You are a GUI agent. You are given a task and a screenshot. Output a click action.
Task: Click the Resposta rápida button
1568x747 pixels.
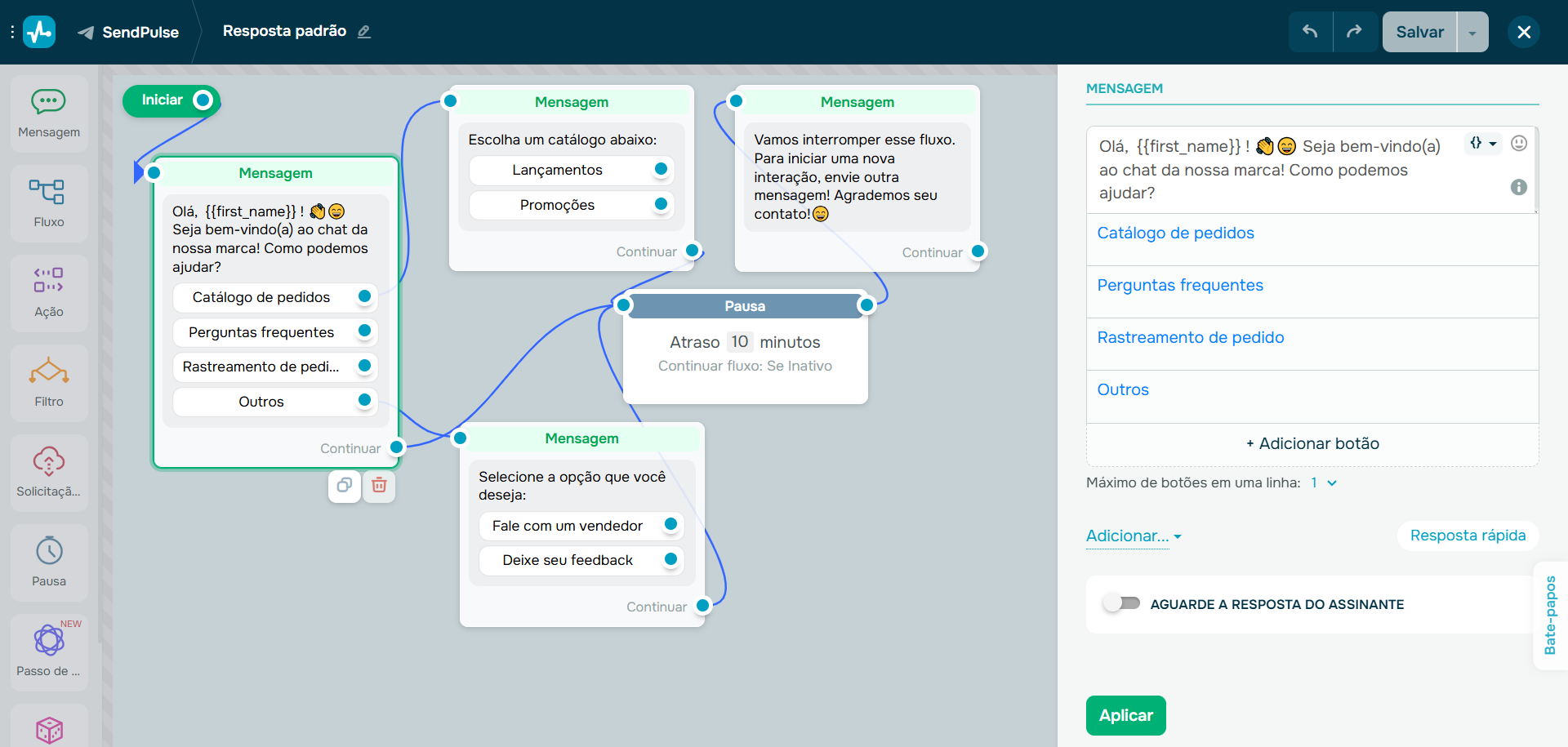pyautogui.click(x=1468, y=536)
